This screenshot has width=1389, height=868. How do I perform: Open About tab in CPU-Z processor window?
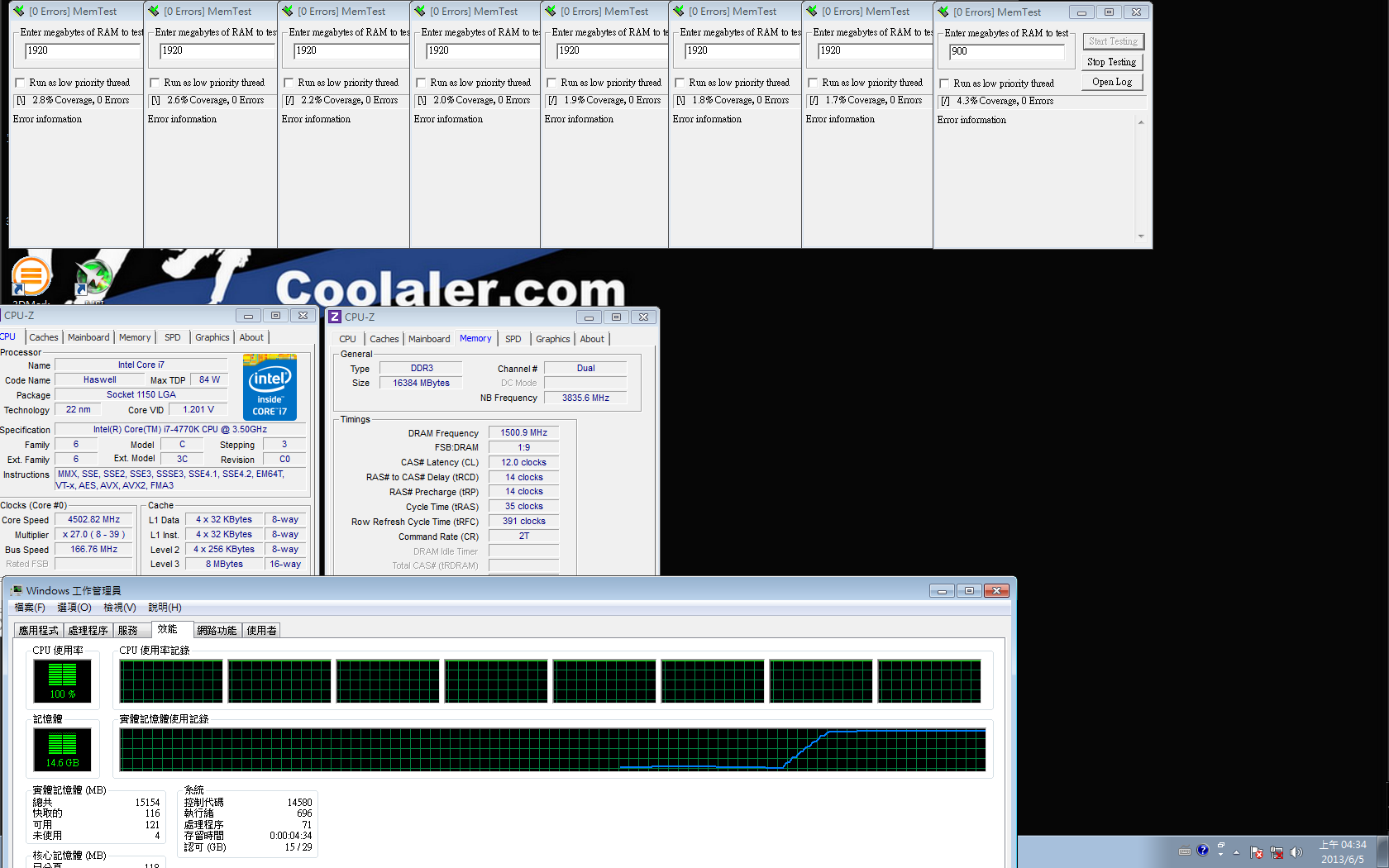[251, 337]
